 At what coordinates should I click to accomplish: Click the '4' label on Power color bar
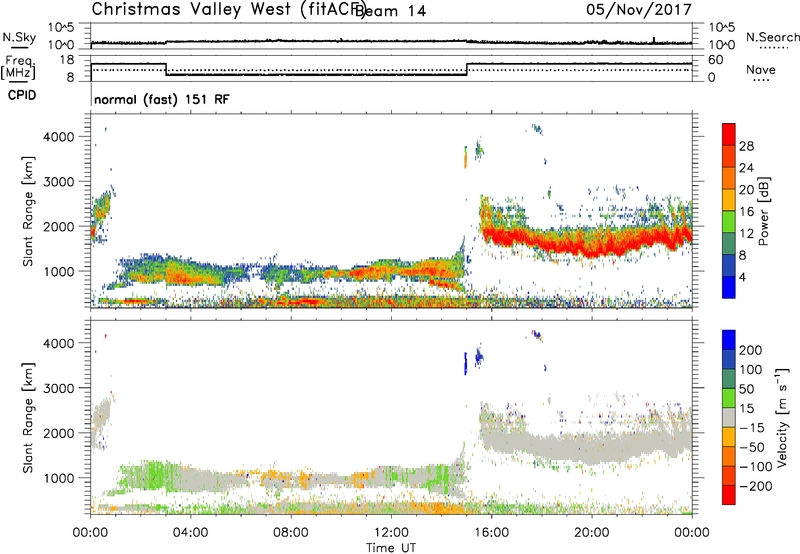(743, 277)
